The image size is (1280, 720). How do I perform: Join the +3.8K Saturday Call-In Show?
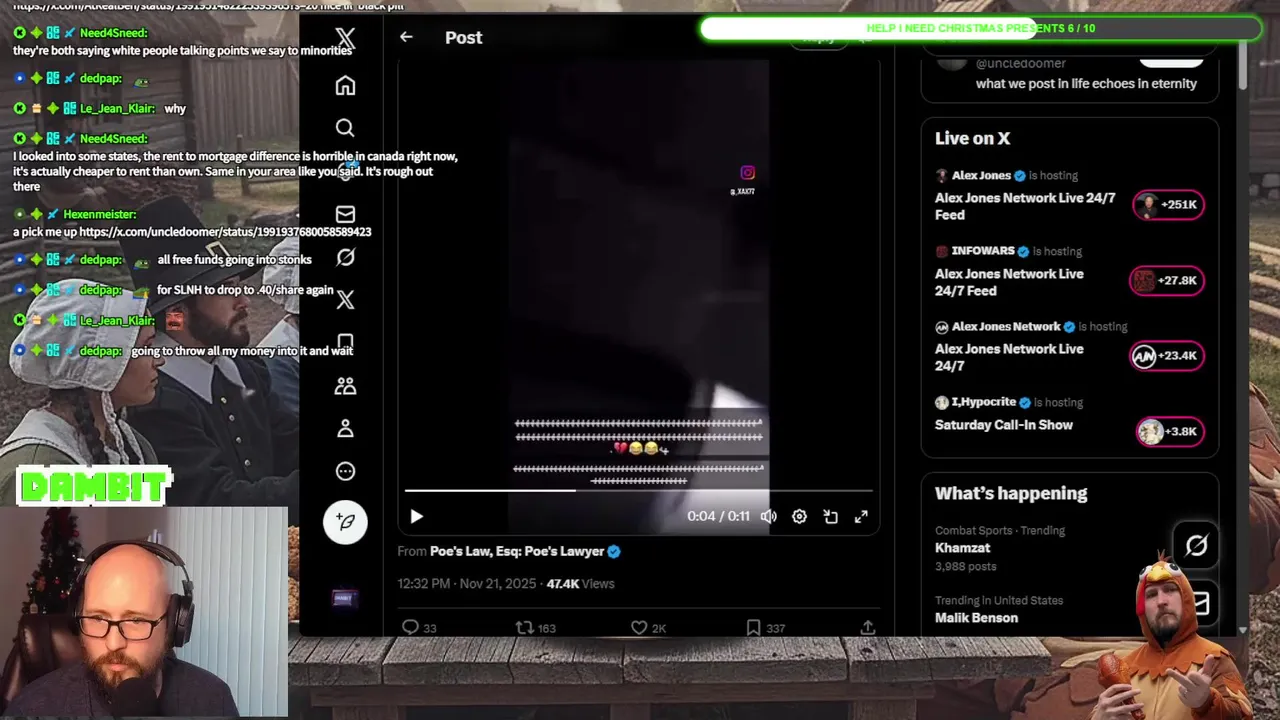(1170, 431)
